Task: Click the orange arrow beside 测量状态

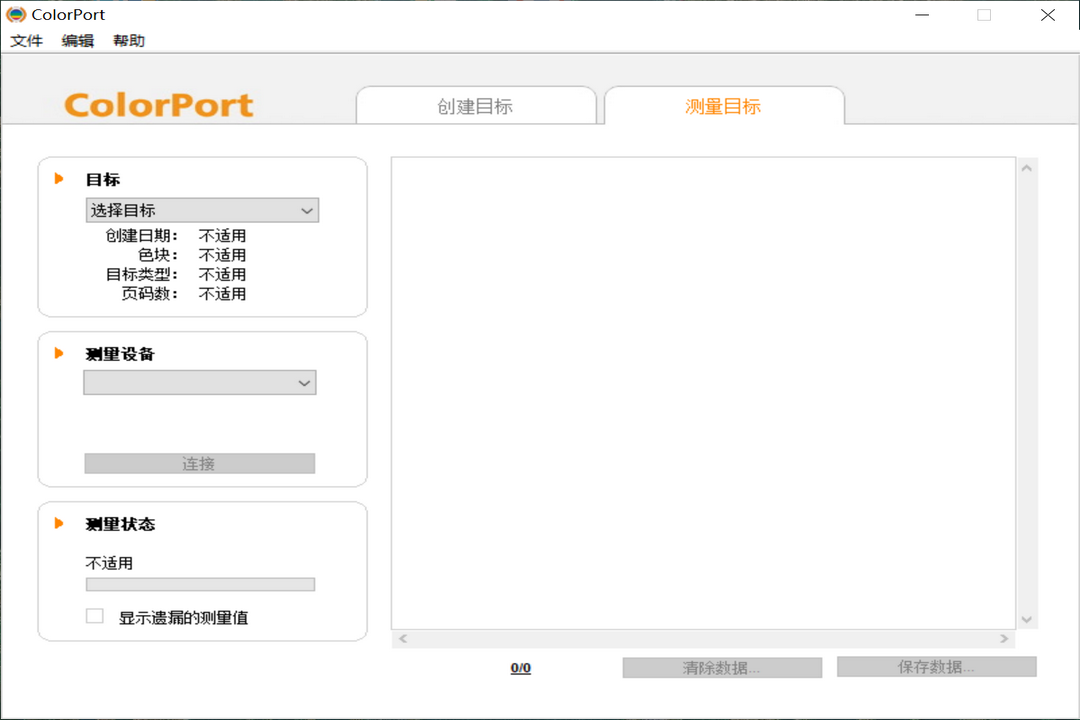Action: pyautogui.click(x=57, y=523)
